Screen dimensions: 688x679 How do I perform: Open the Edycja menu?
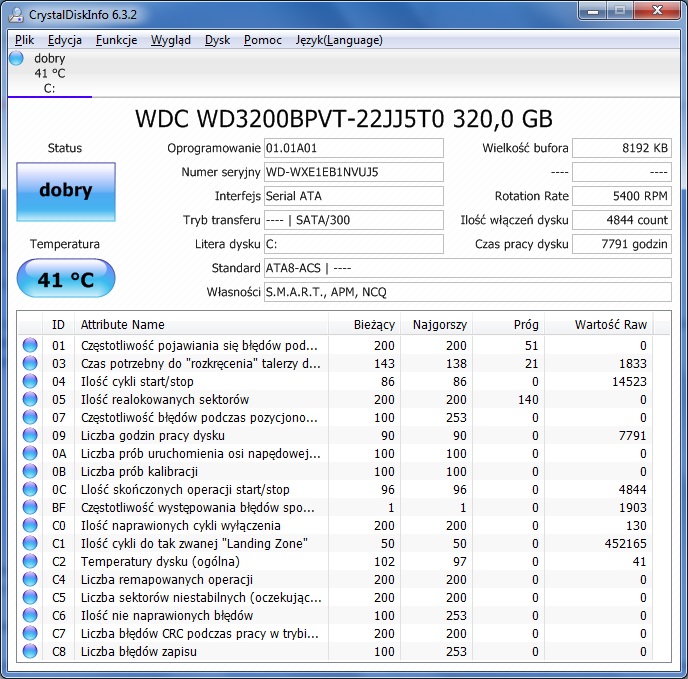click(64, 40)
